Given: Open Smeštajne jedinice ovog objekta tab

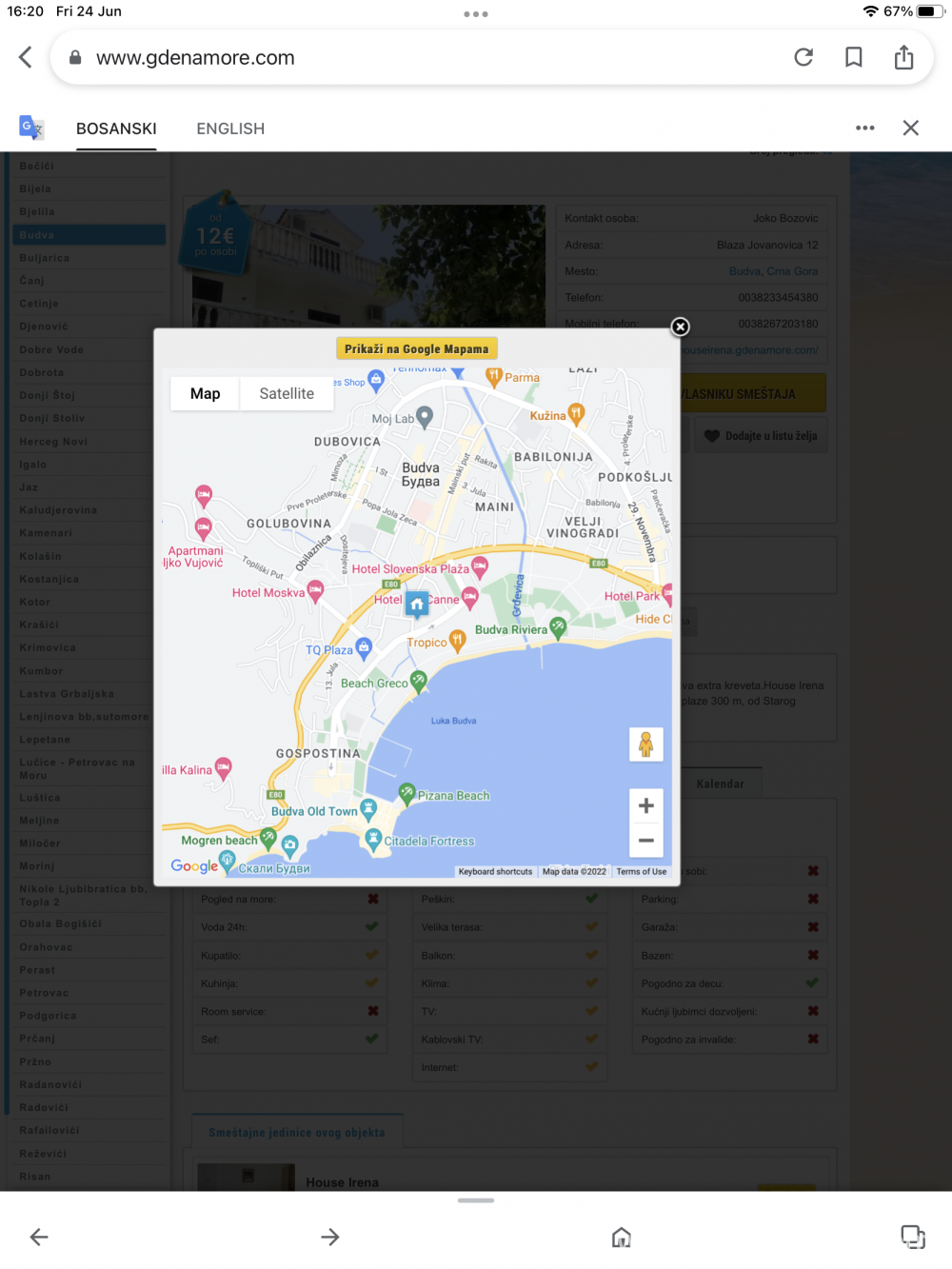Looking at the screenshot, I should click(x=297, y=1132).
